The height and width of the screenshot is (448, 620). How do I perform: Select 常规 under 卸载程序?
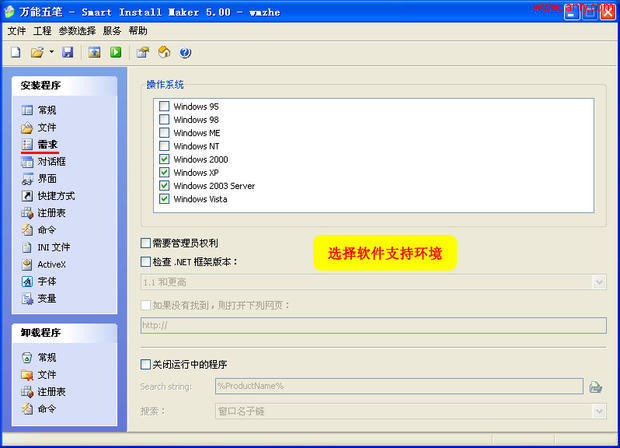pos(39,357)
